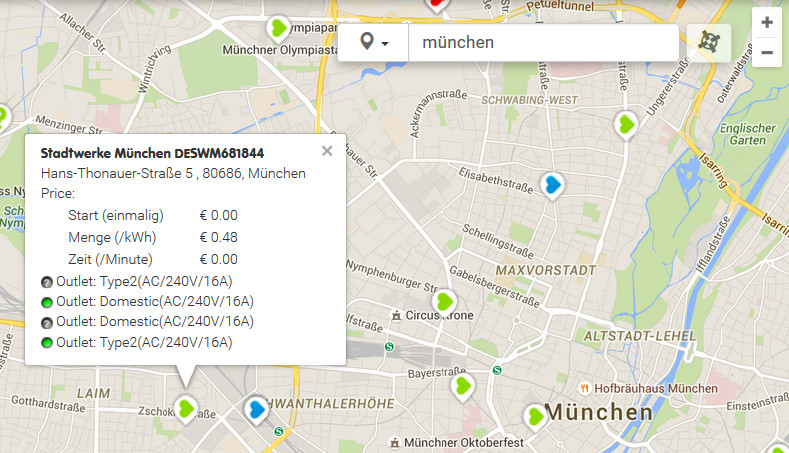Click green marker under the info popup
This screenshot has width=789, height=453.
coord(186,407)
